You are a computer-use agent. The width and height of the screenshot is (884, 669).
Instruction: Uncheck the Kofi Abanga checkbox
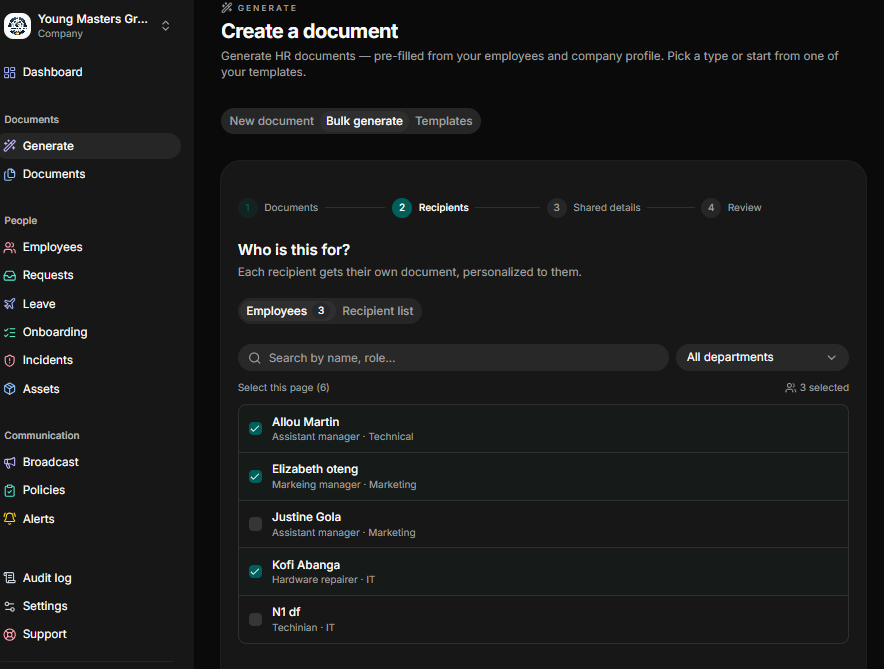point(255,571)
